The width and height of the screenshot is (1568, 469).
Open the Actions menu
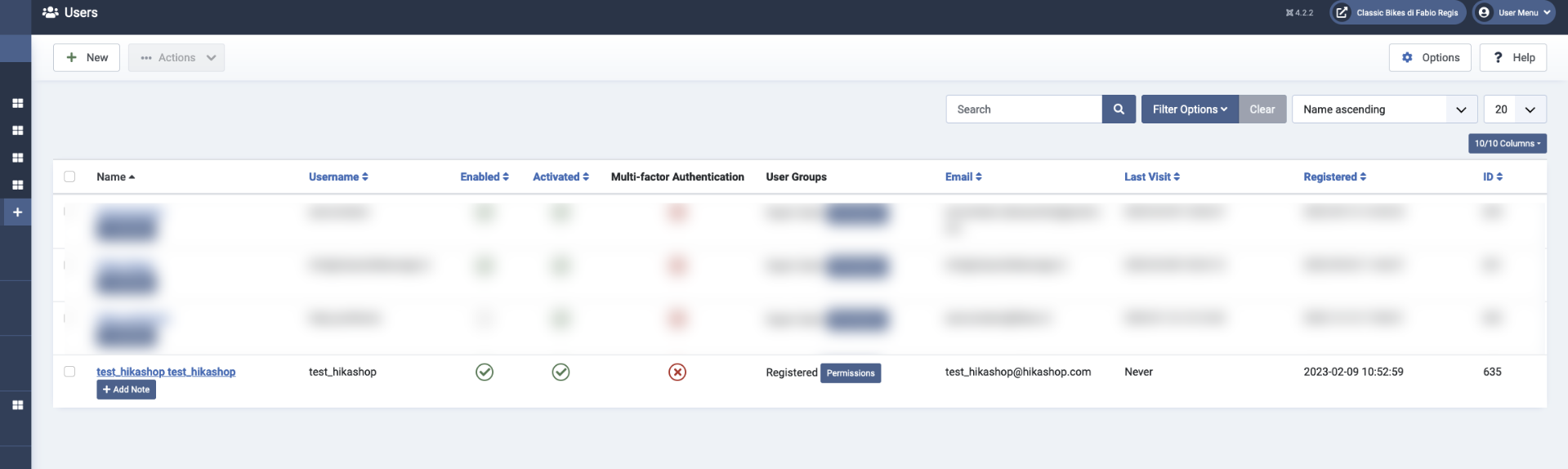click(x=176, y=58)
